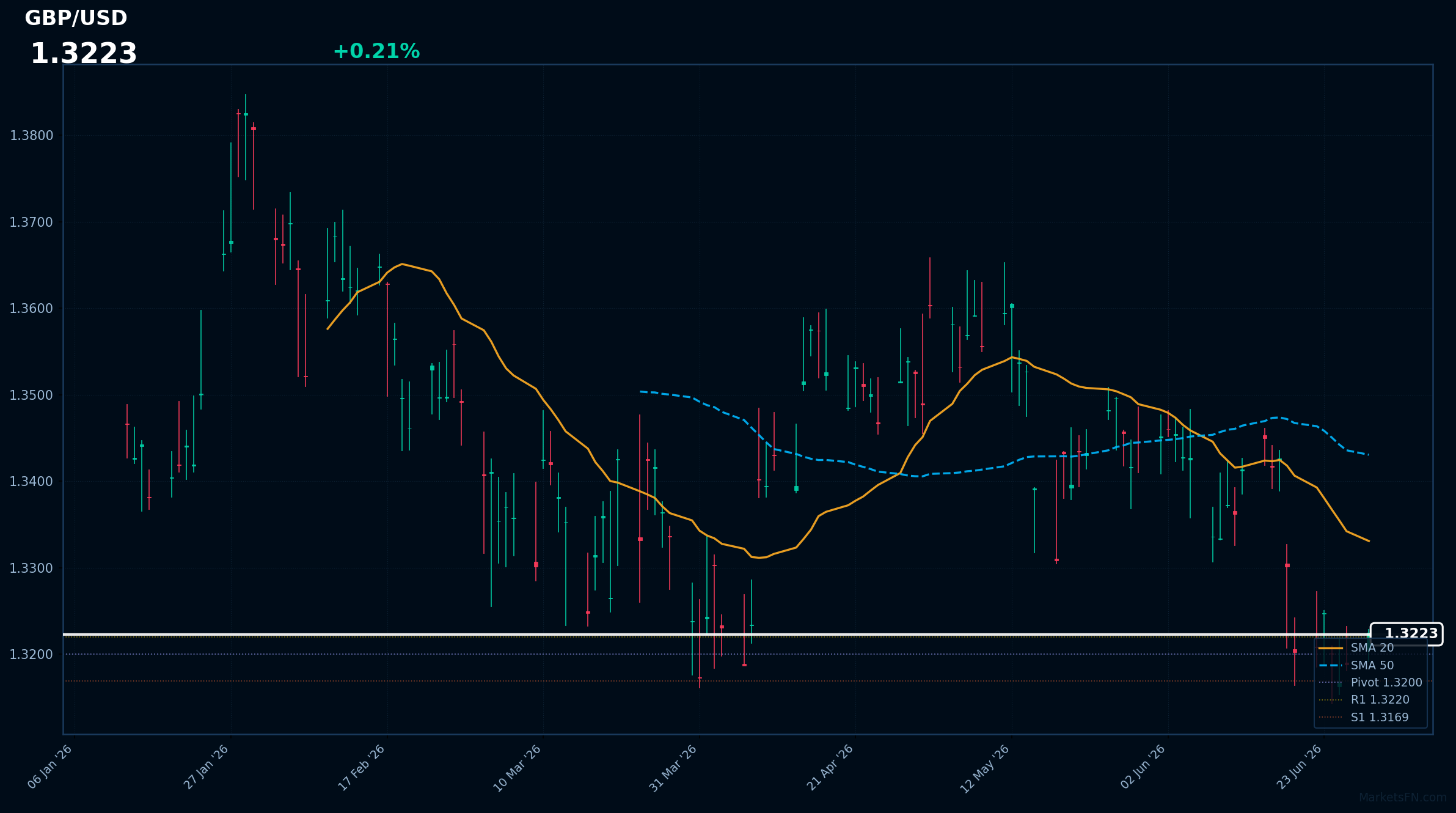Click the 1.3200 y-axis label

click(x=31, y=655)
